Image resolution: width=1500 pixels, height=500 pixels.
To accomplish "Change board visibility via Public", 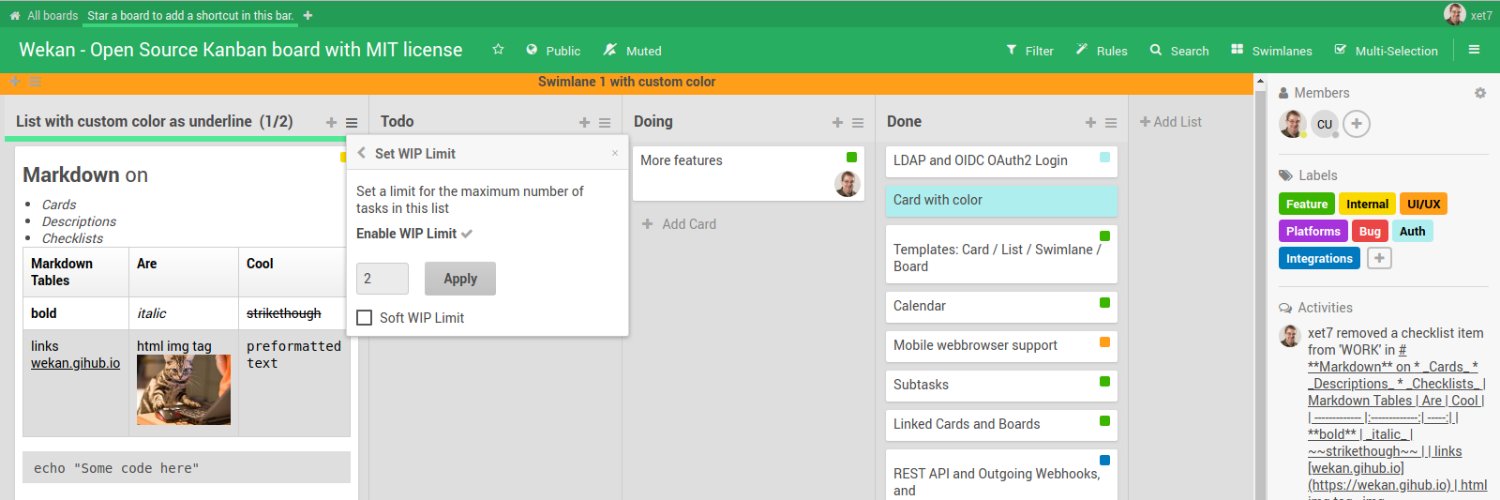I will (553, 51).
